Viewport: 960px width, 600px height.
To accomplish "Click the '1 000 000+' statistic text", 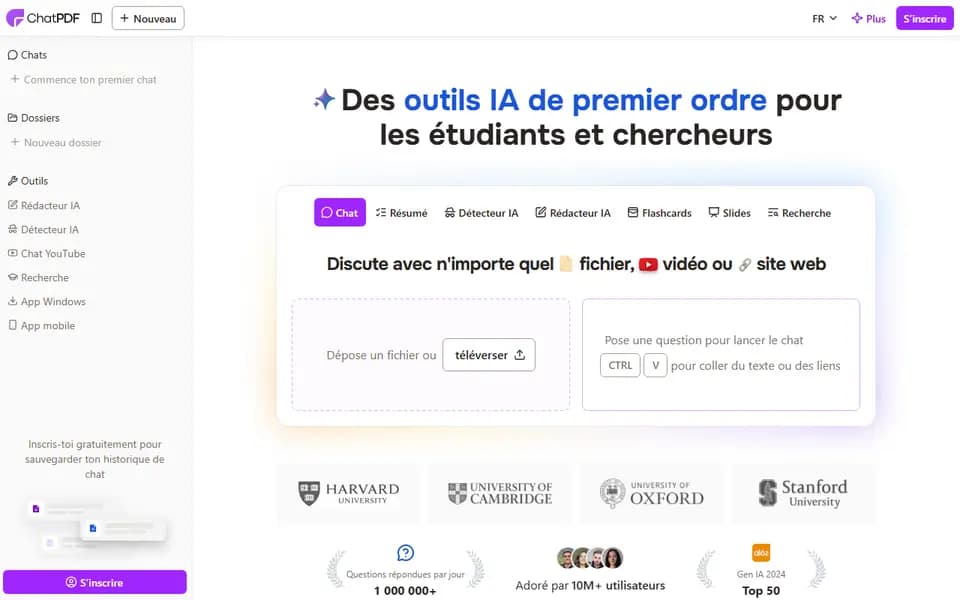I will [x=405, y=591].
